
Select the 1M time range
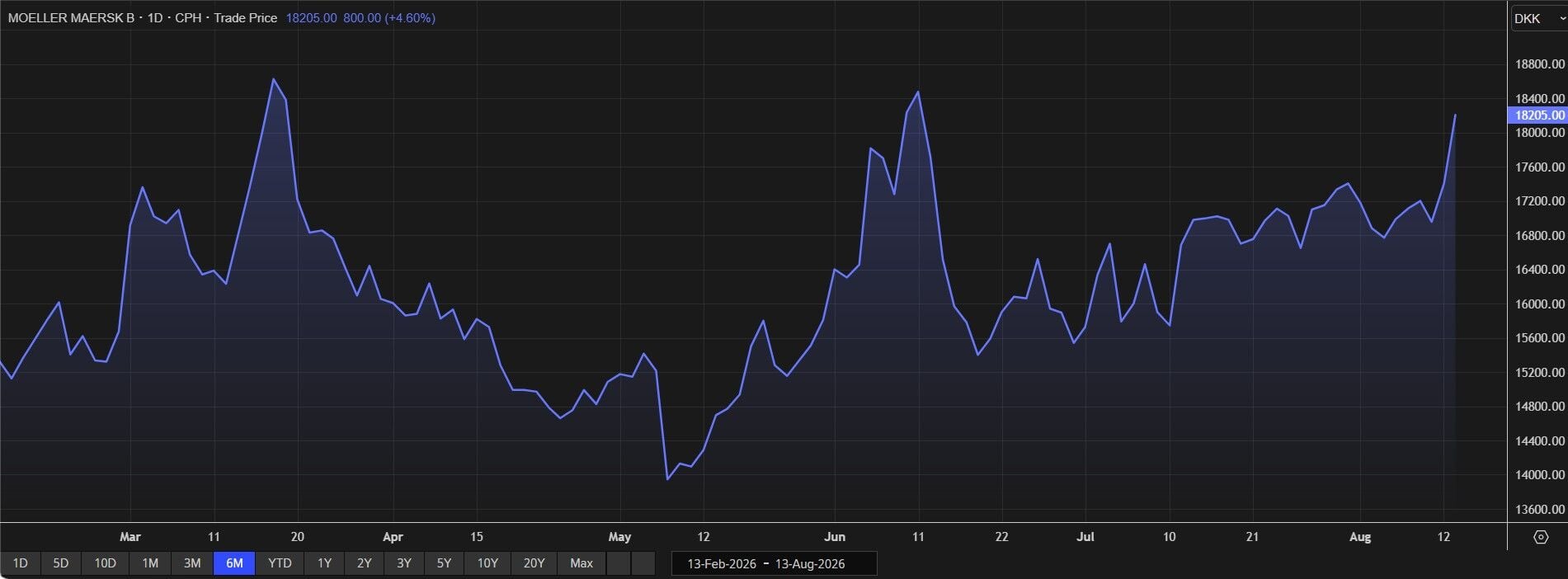[x=150, y=563]
